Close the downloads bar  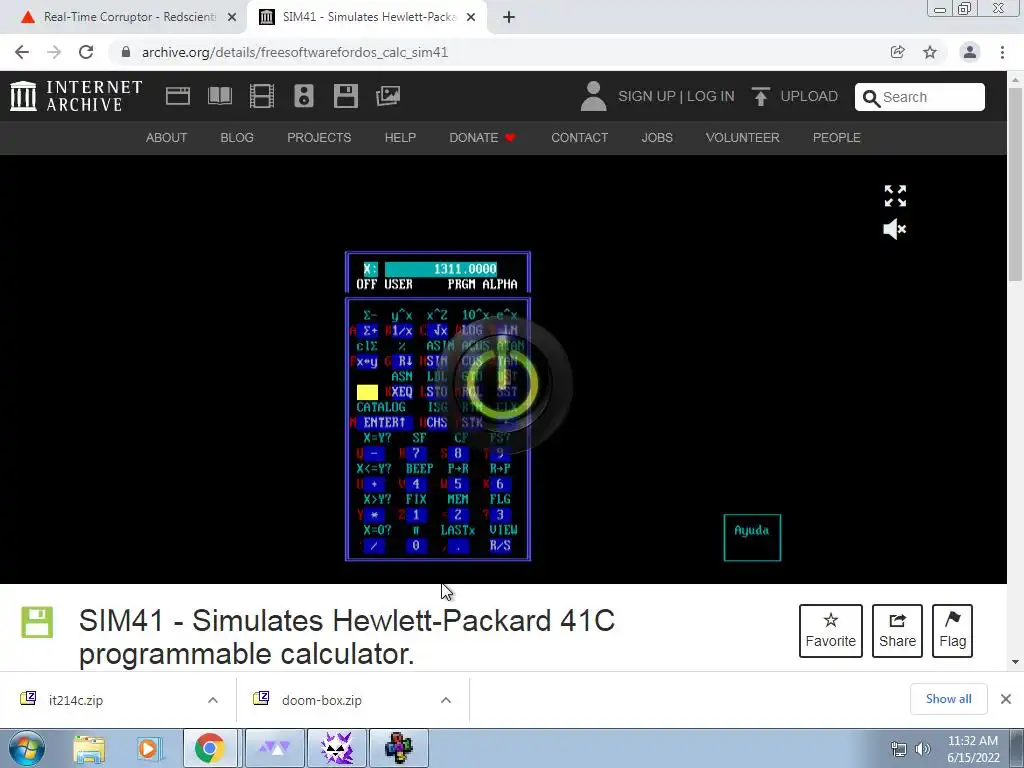1006,699
